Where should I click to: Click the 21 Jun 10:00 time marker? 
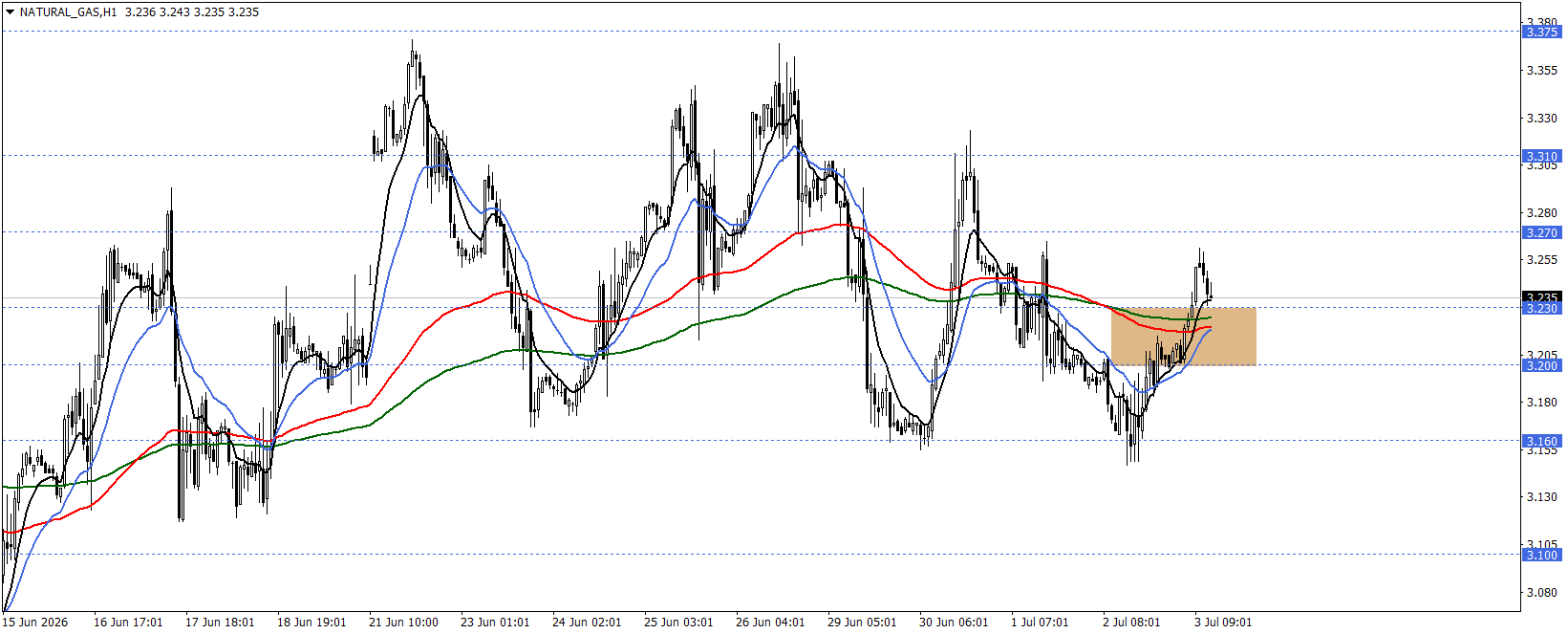coord(403,622)
